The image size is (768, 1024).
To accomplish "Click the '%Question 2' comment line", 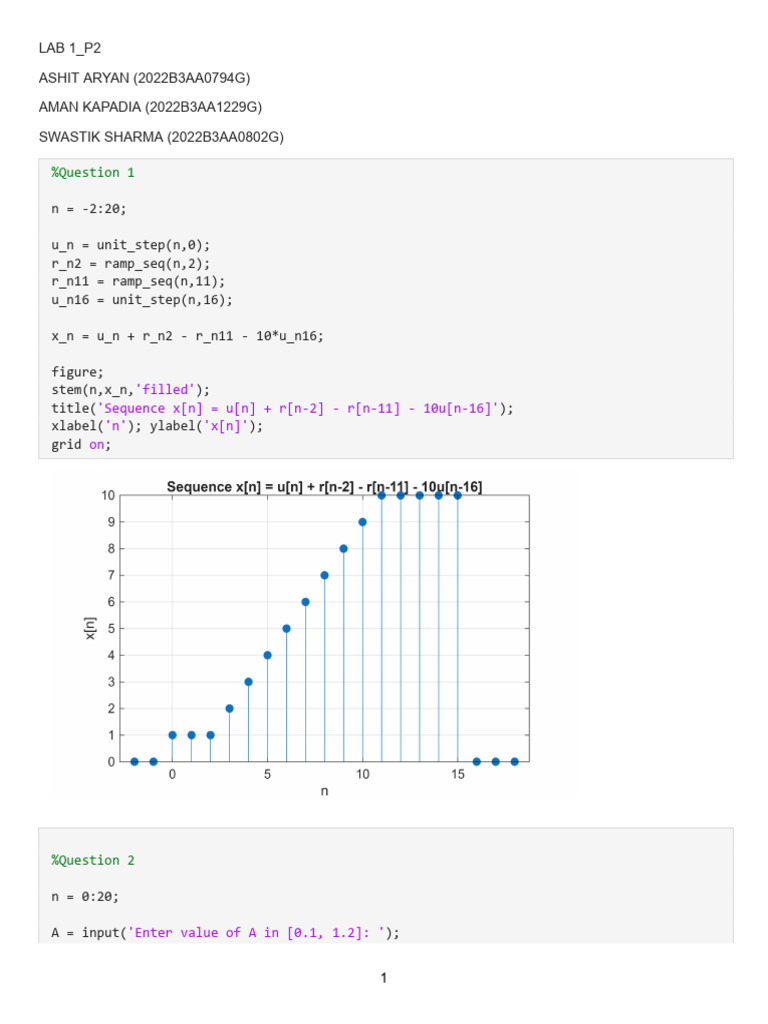I will pos(93,861).
